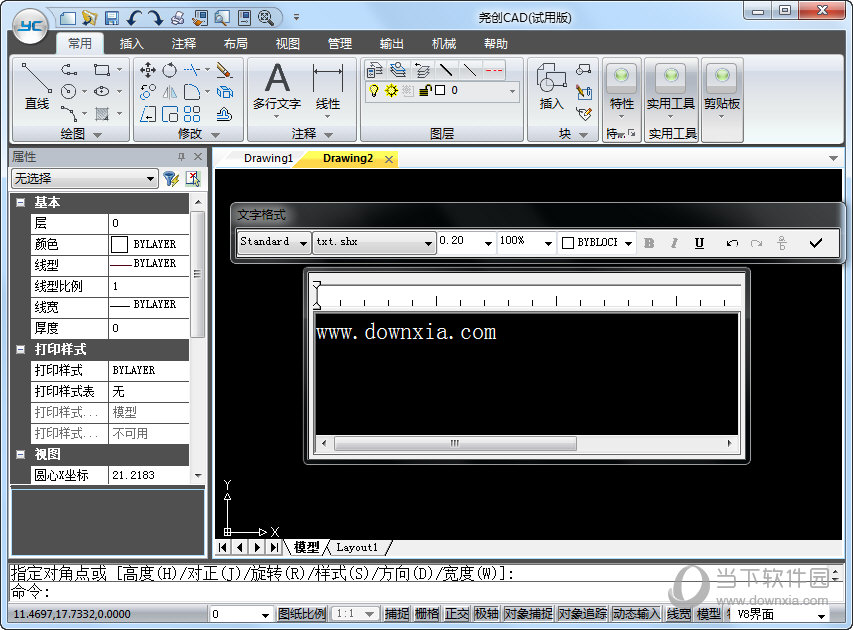
Task: Open the layer properties manager icon
Action: click(x=374, y=70)
